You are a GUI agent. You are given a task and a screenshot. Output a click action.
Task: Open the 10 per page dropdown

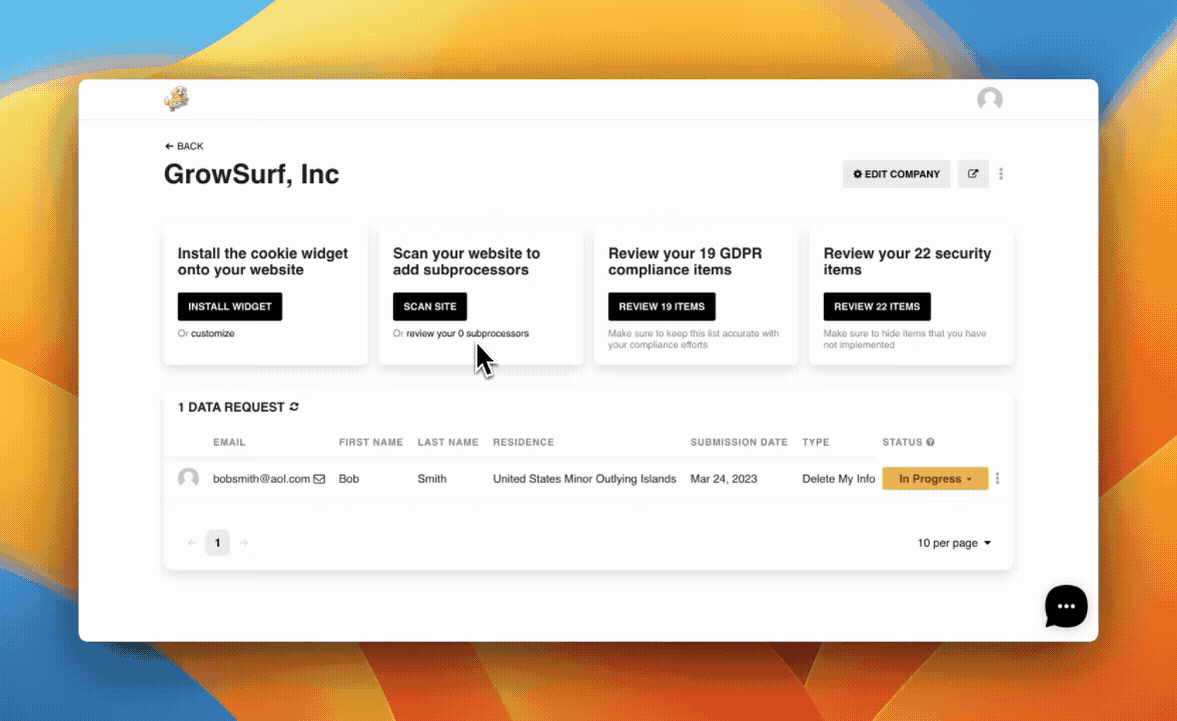tap(954, 543)
